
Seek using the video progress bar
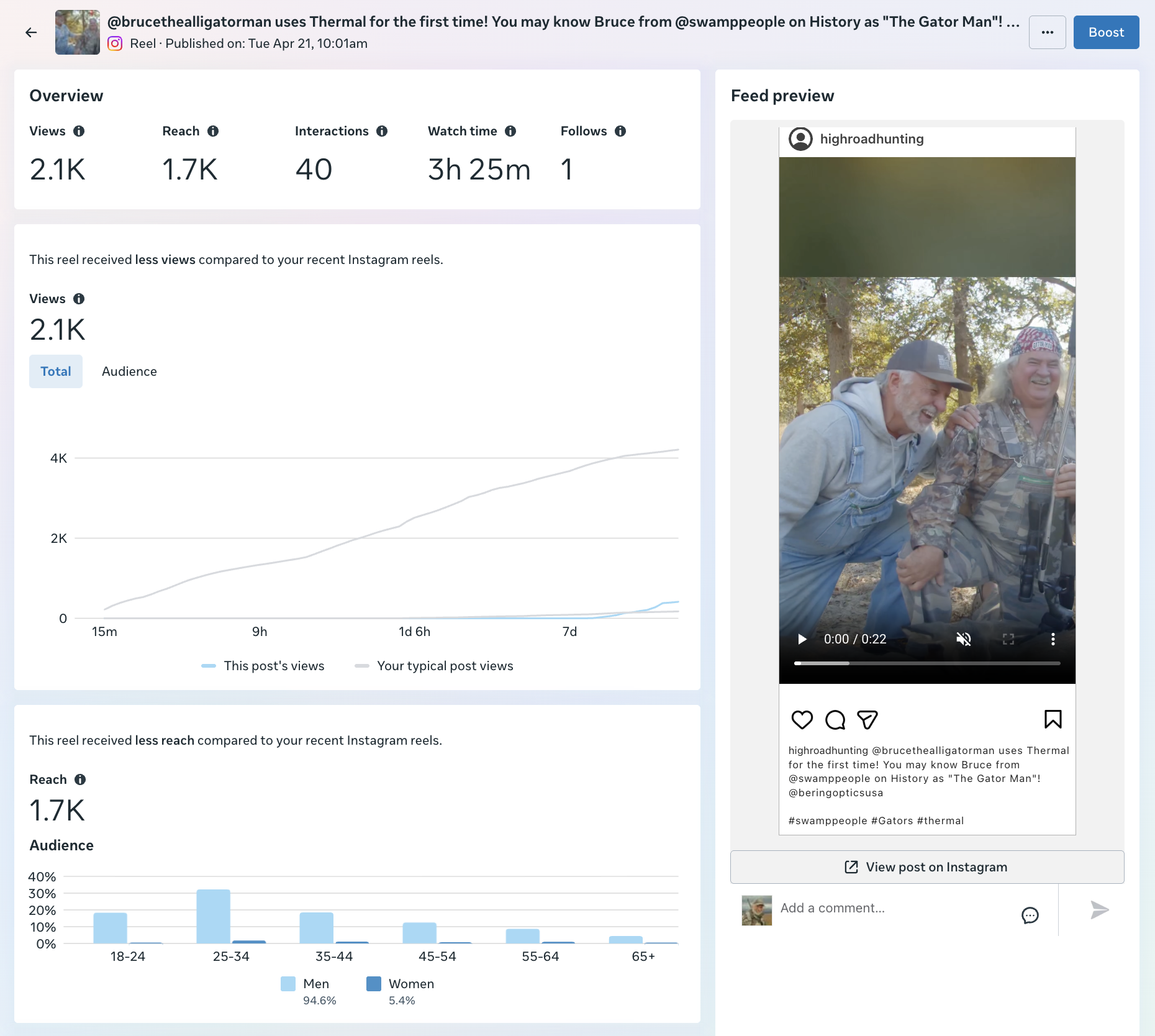(927, 663)
